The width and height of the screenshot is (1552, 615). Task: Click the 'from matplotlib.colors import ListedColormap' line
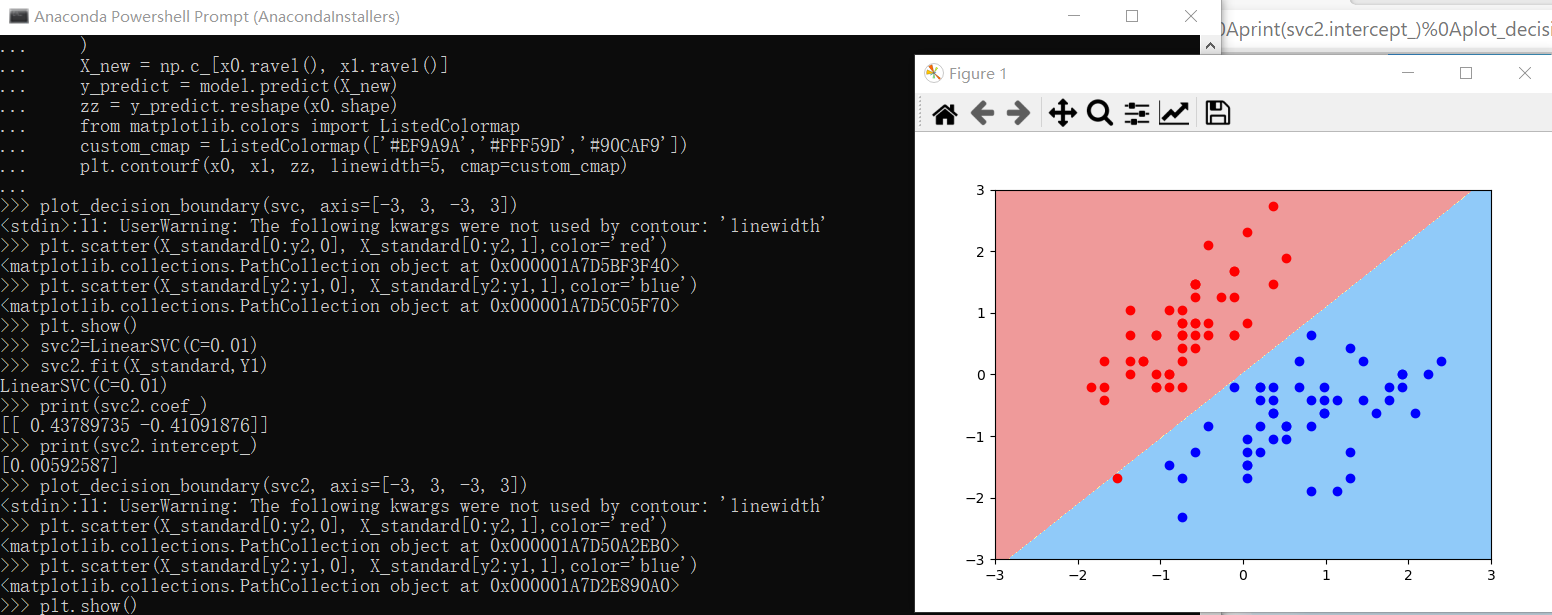coord(300,126)
